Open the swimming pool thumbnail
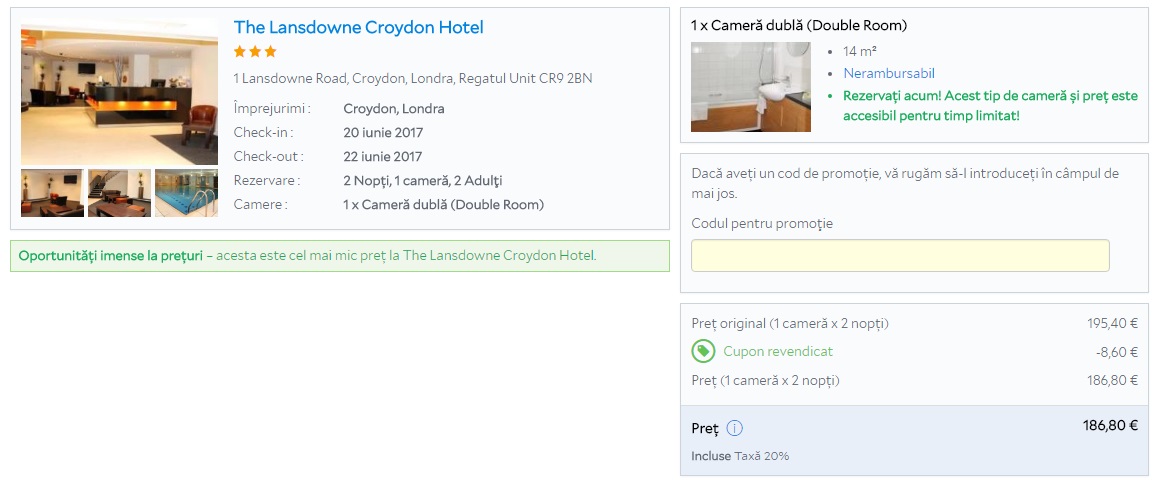Screen dimensions: 1157x482 point(186,193)
